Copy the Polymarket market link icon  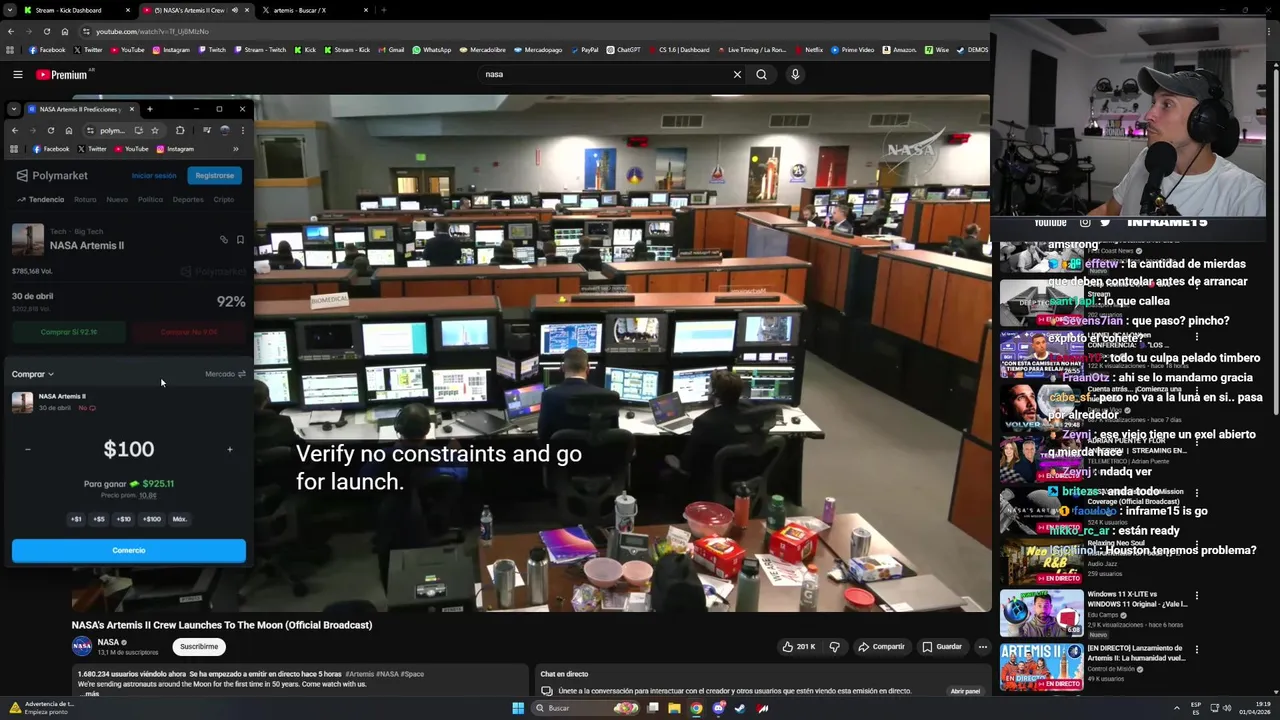224,240
